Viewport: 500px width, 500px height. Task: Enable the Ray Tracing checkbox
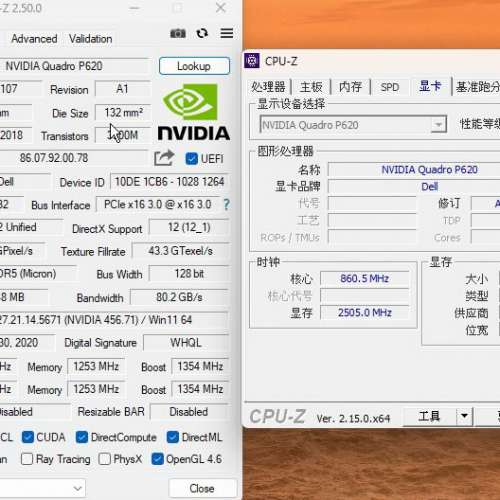(27, 459)
